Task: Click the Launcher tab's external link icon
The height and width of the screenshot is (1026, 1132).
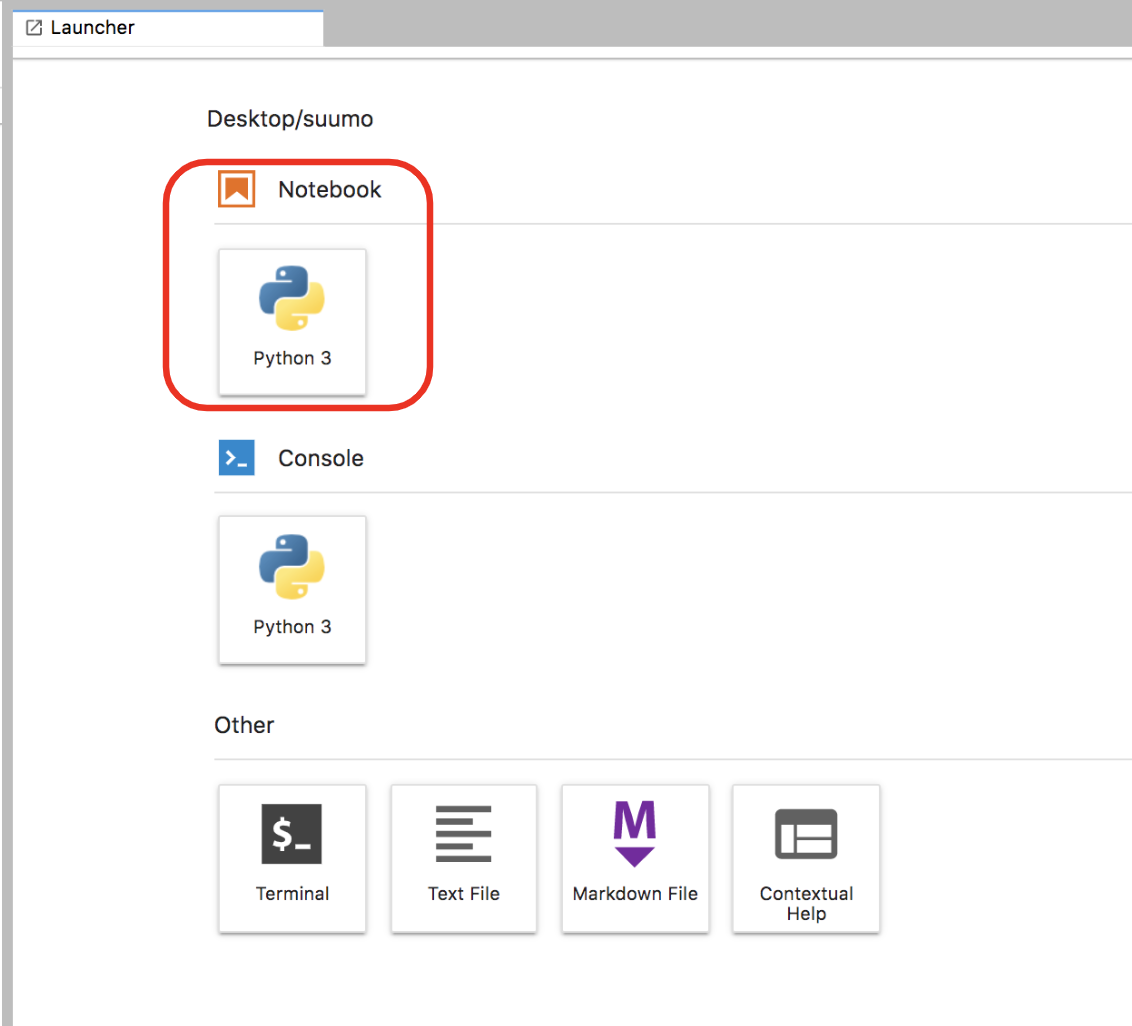Action: click(34, 28)
